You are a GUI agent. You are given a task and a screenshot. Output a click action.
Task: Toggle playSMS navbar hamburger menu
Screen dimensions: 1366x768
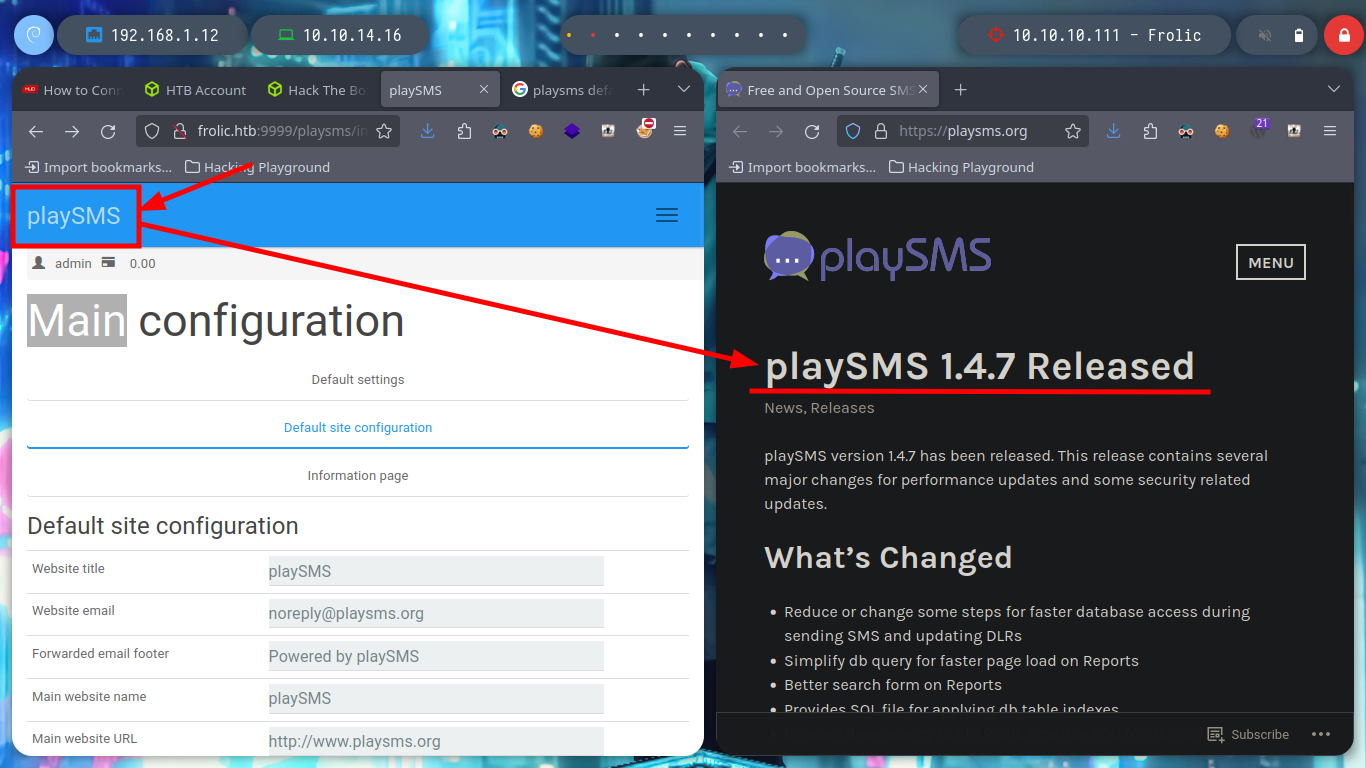click(x=667, y=215)
